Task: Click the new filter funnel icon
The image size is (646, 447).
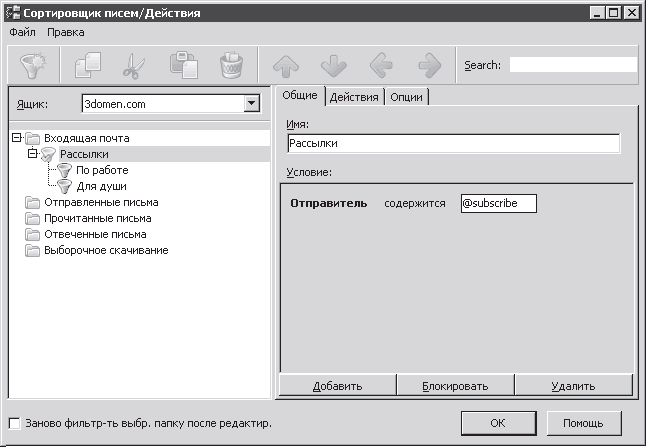Action: click(34, 65)
